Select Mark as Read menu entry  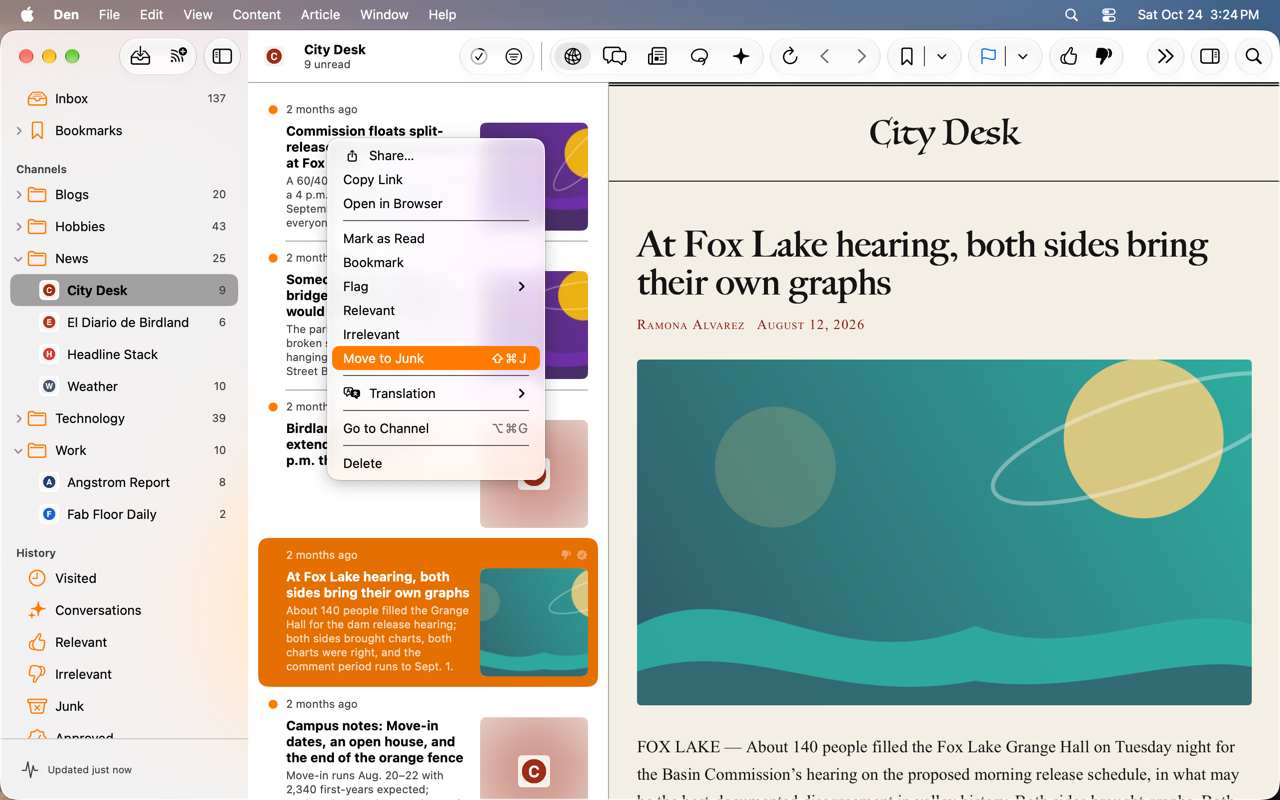click(x=436, y=238)
